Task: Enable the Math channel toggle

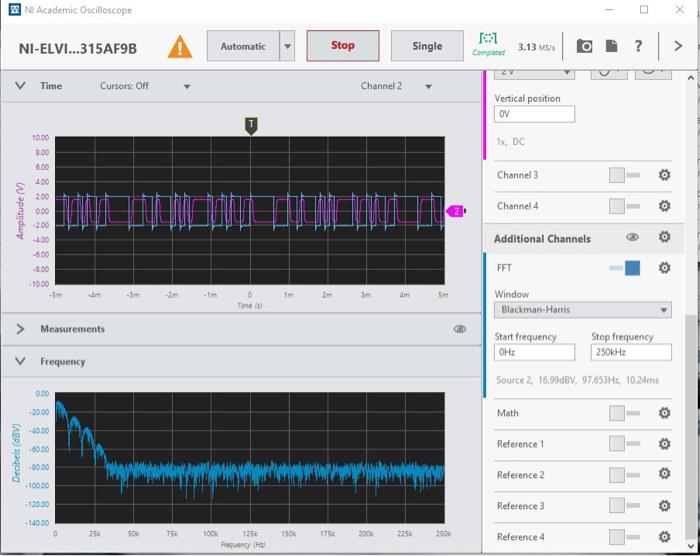Action: point(625,413)
